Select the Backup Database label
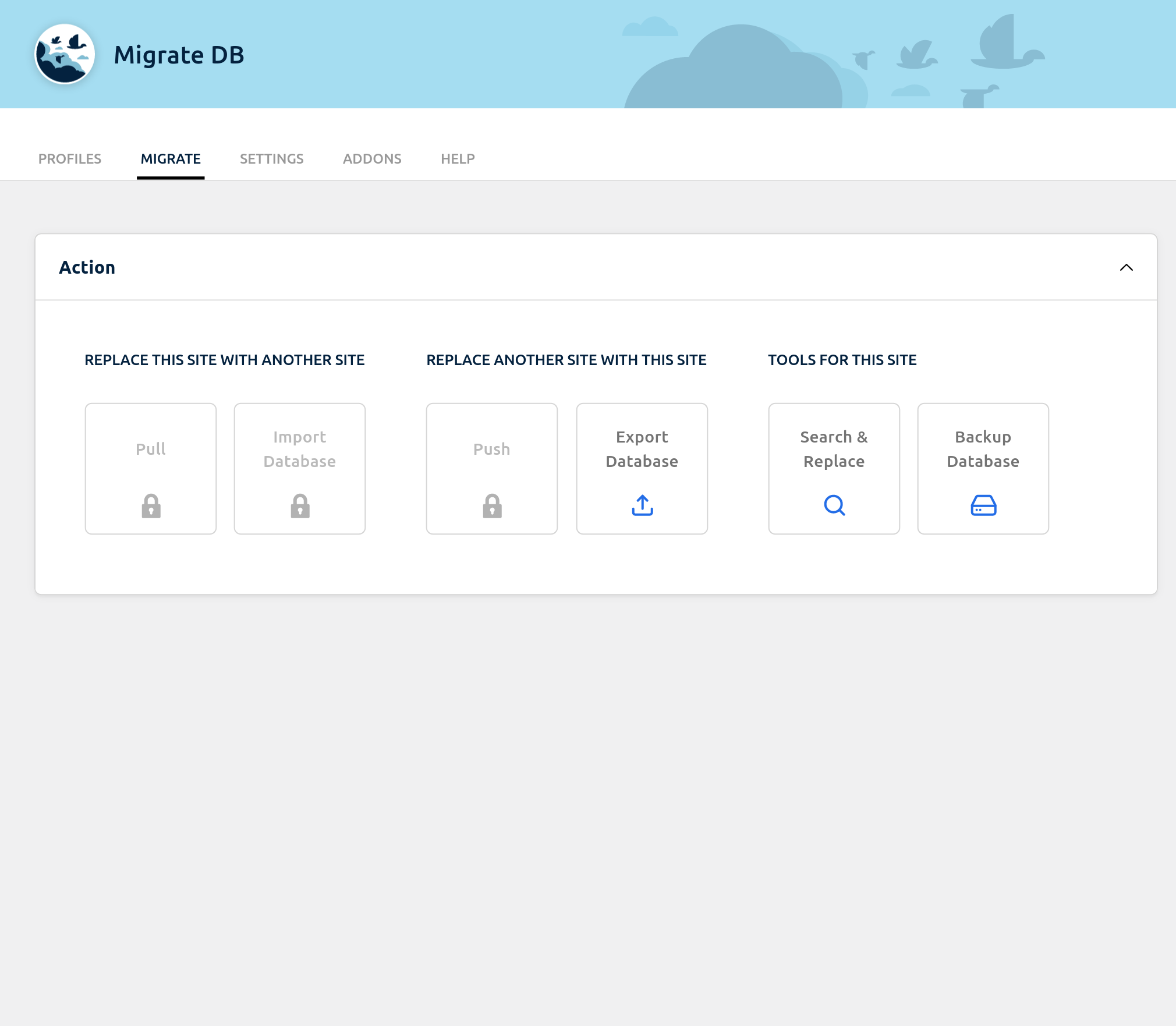This screenshot has height=1026, width=1176. tap(983, 449)
